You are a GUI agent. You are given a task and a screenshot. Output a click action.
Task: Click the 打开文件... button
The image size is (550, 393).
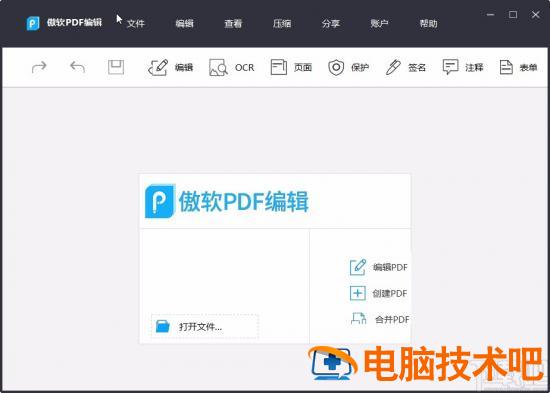pyautogui.click(x=205, y=326)
